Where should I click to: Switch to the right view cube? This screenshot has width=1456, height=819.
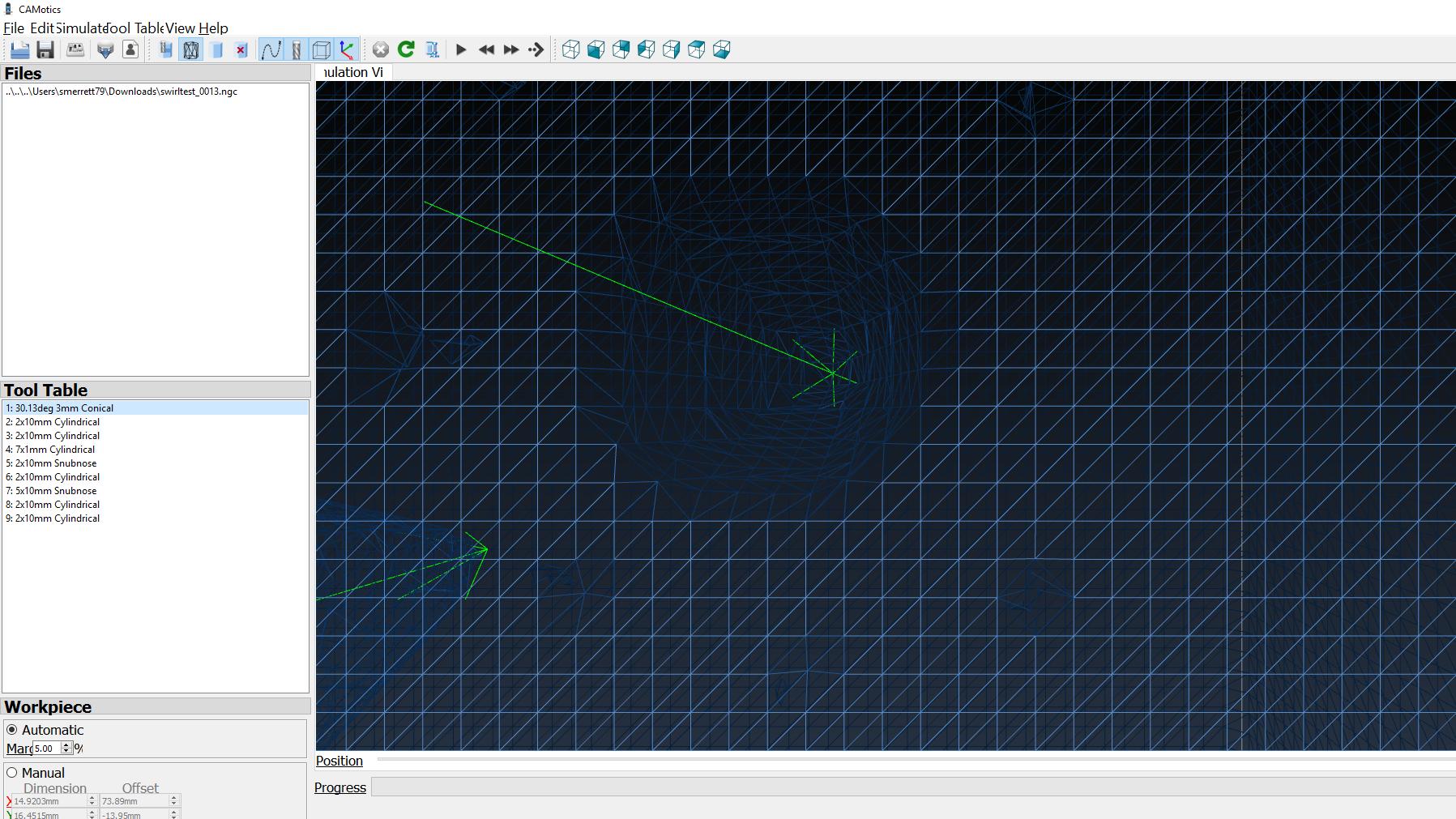[x=672, y=50]
